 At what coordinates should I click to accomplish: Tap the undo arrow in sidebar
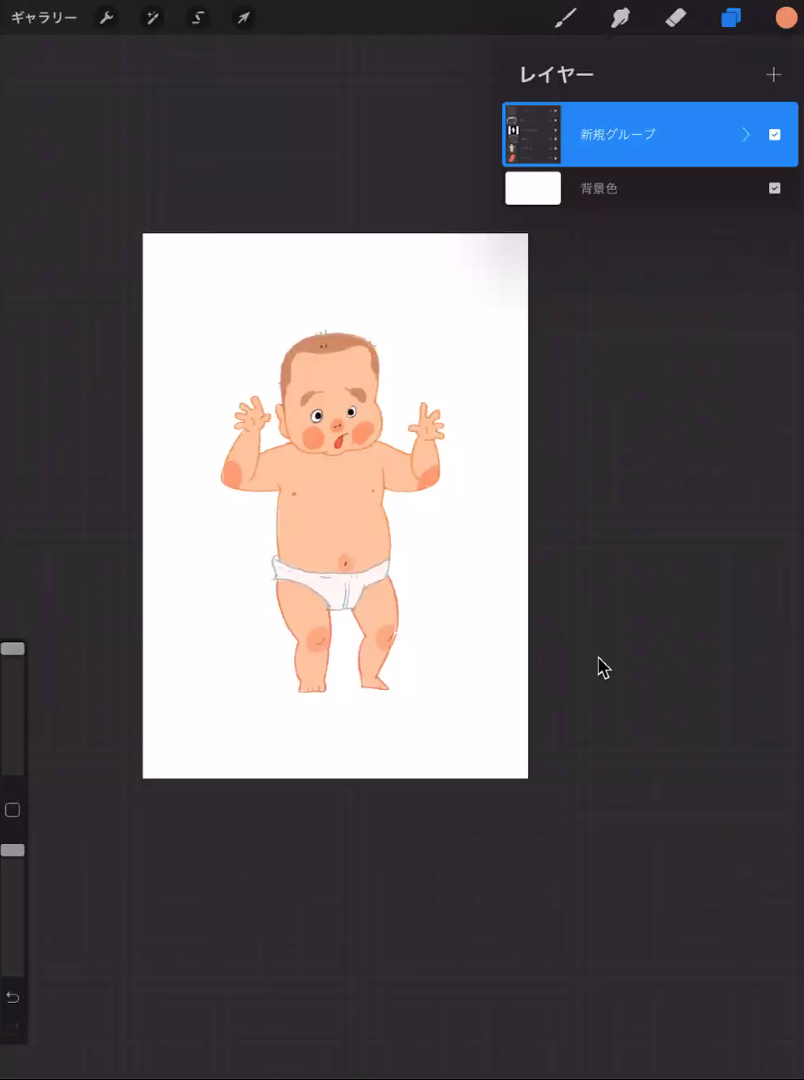click(13, 997)
